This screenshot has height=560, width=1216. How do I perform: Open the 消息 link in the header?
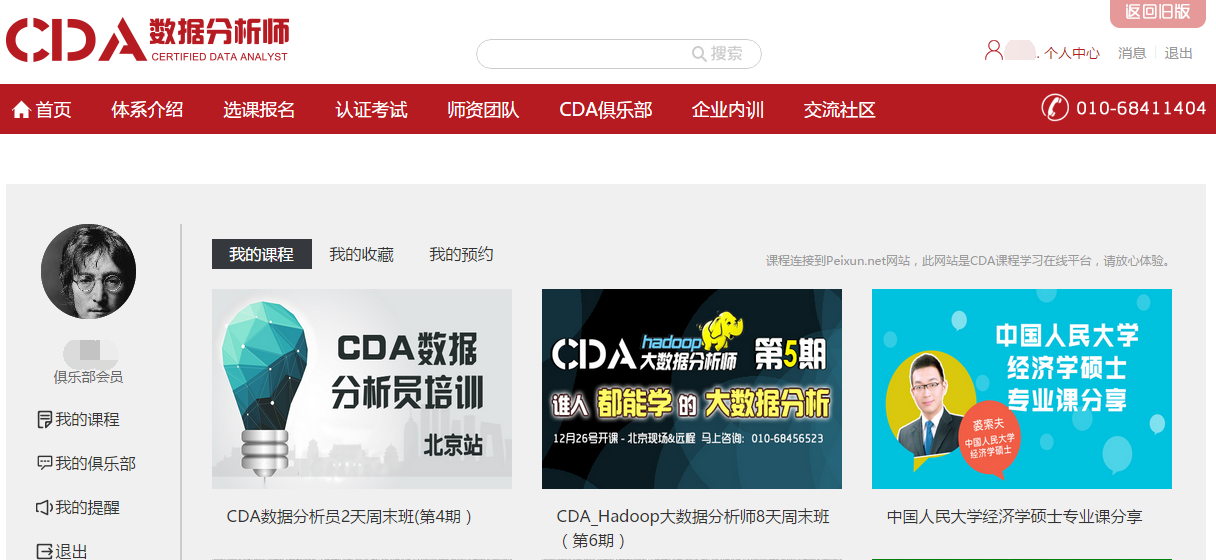click(1132, 53)
